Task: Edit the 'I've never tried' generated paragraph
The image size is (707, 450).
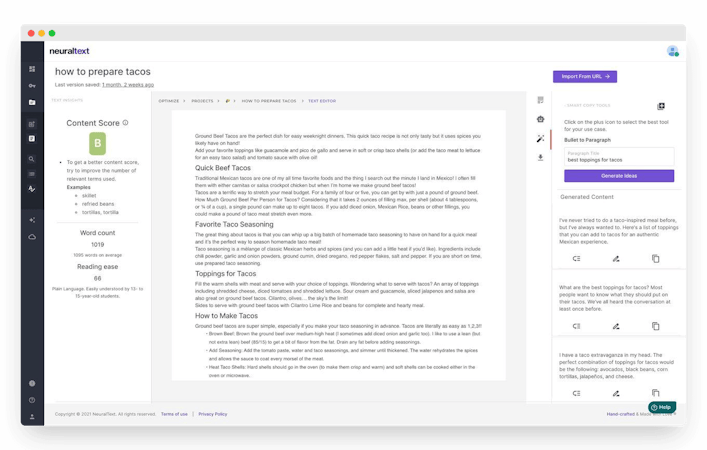Action: pyautogui.click(x=616, y=258)
